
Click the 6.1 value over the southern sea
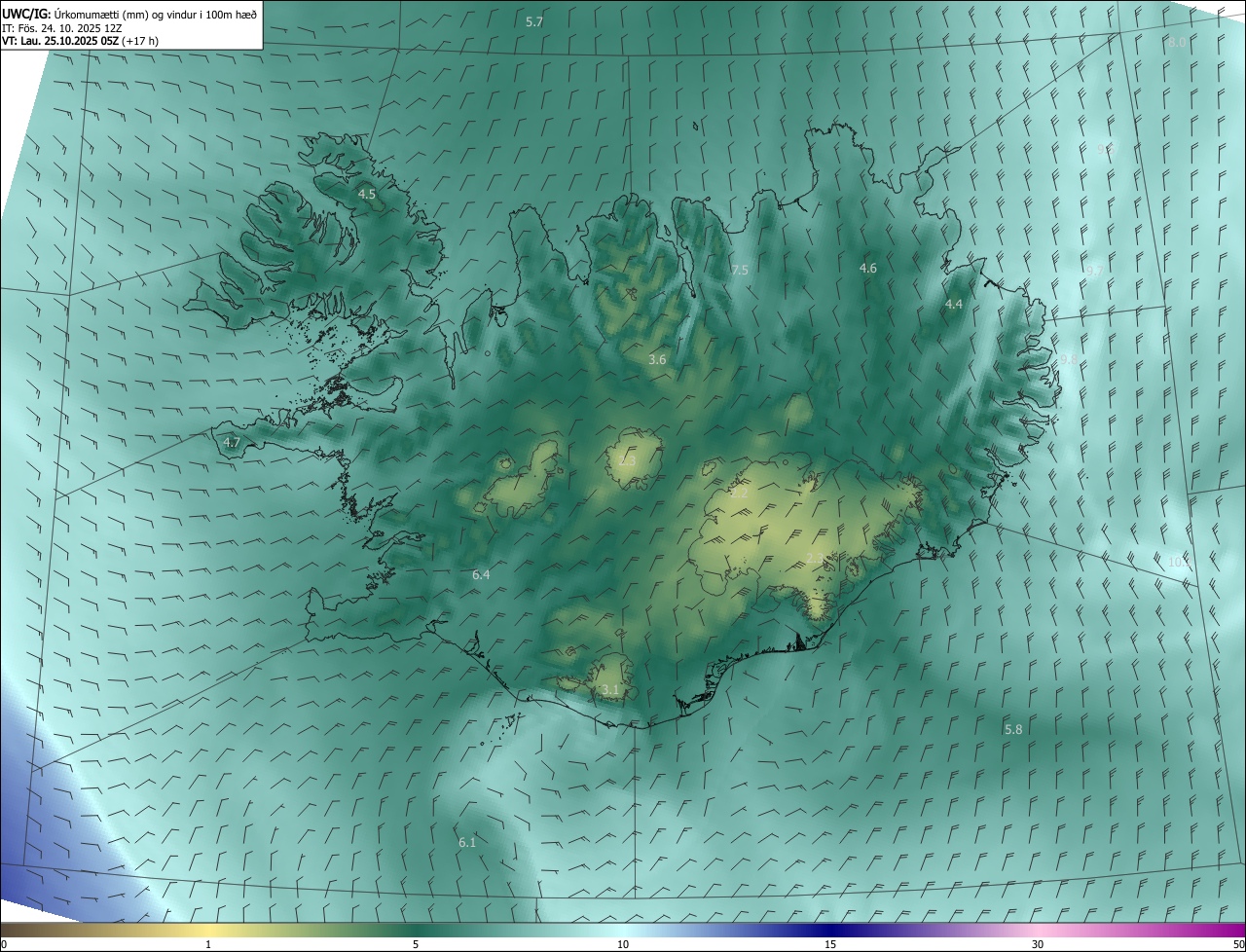(x=467, y=843)
